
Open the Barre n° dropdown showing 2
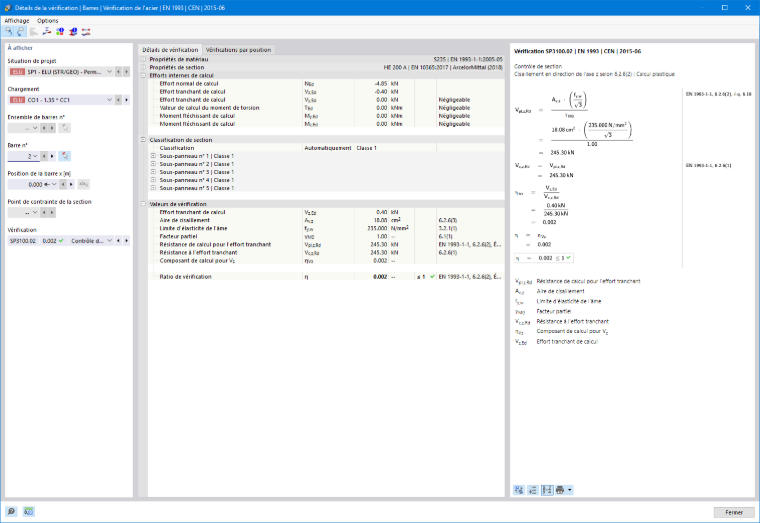35,156
